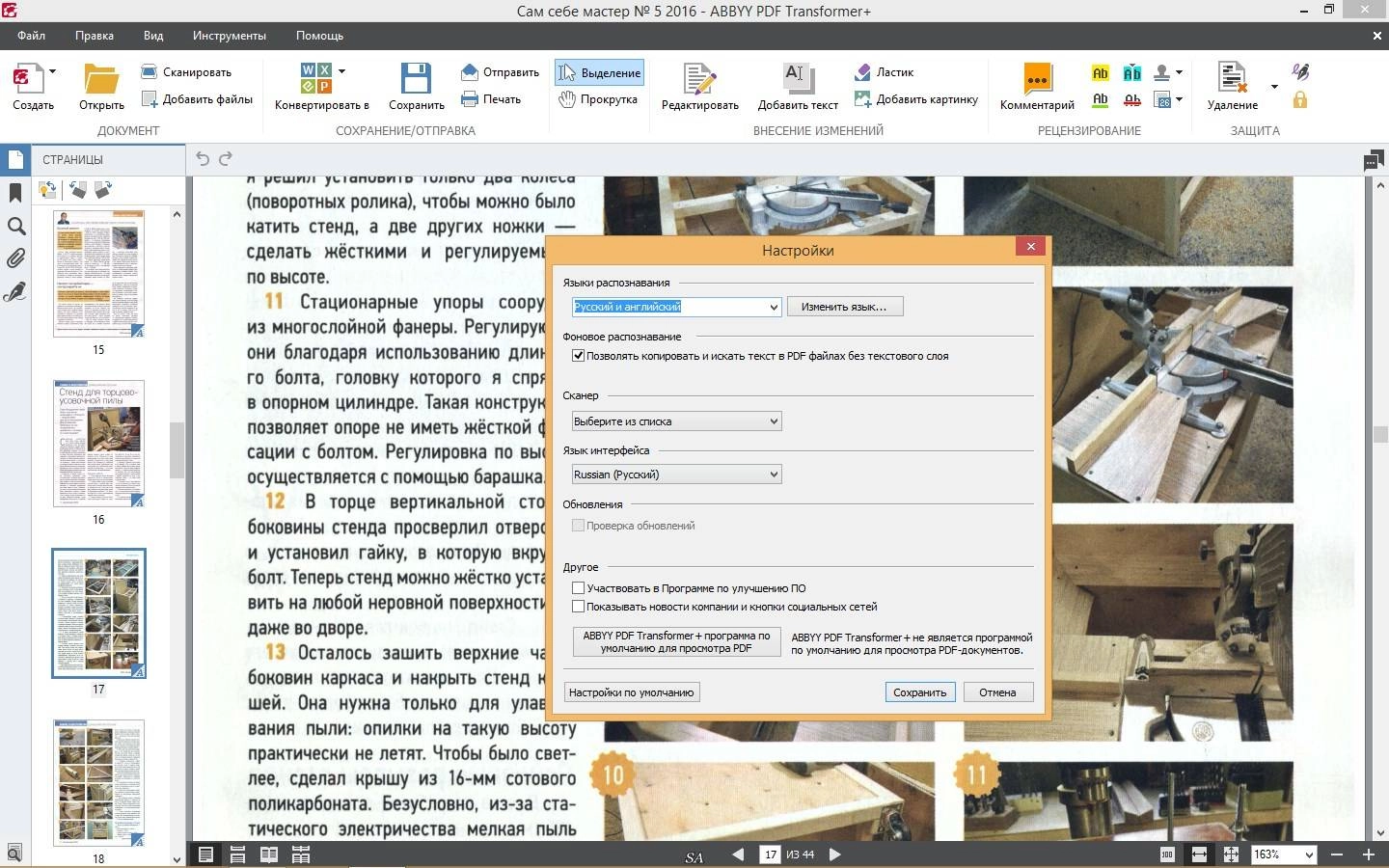Click the Редактировать edit icon

coord(699,79)
